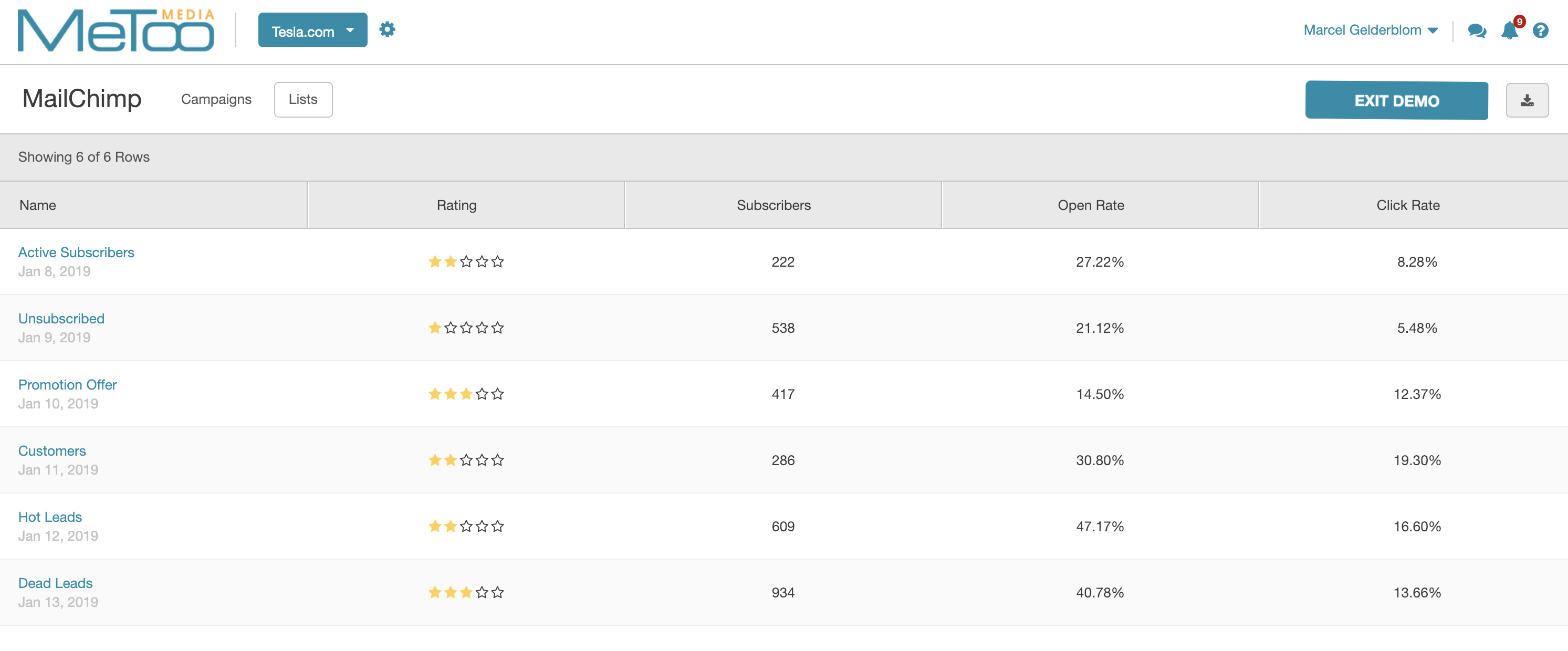Click open rate 47.17%

coord(1100,526)
